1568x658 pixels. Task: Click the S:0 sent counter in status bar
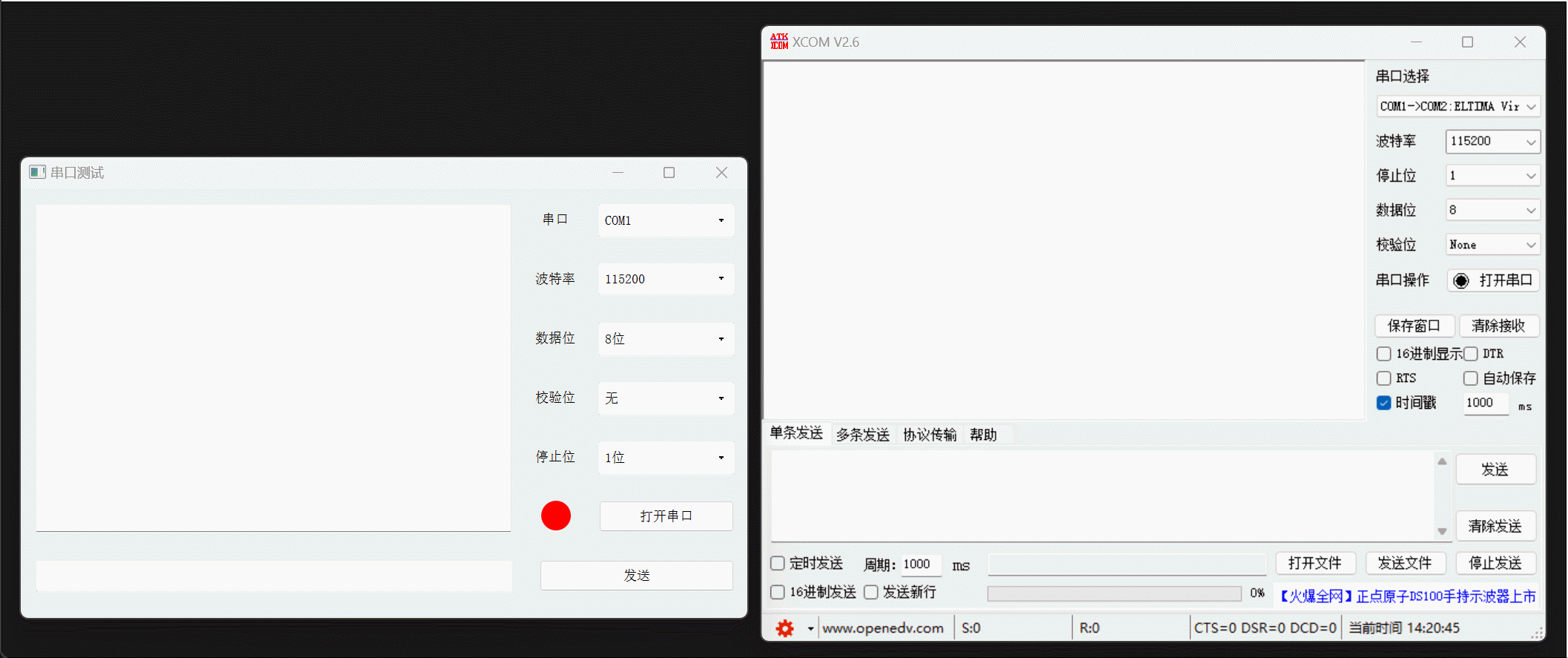tap(971, 628)
